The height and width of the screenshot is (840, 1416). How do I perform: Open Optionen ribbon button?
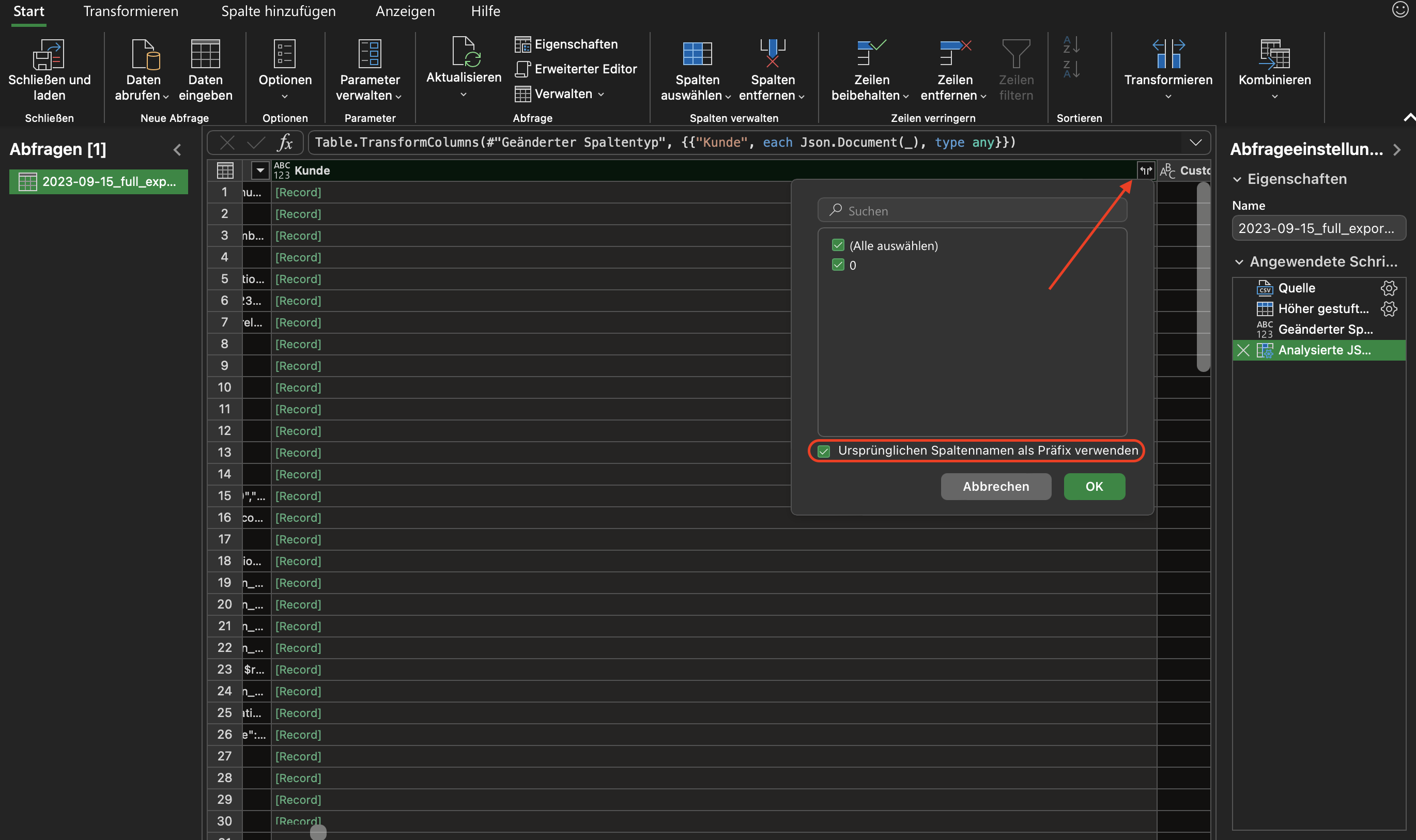tap(285, 70)
